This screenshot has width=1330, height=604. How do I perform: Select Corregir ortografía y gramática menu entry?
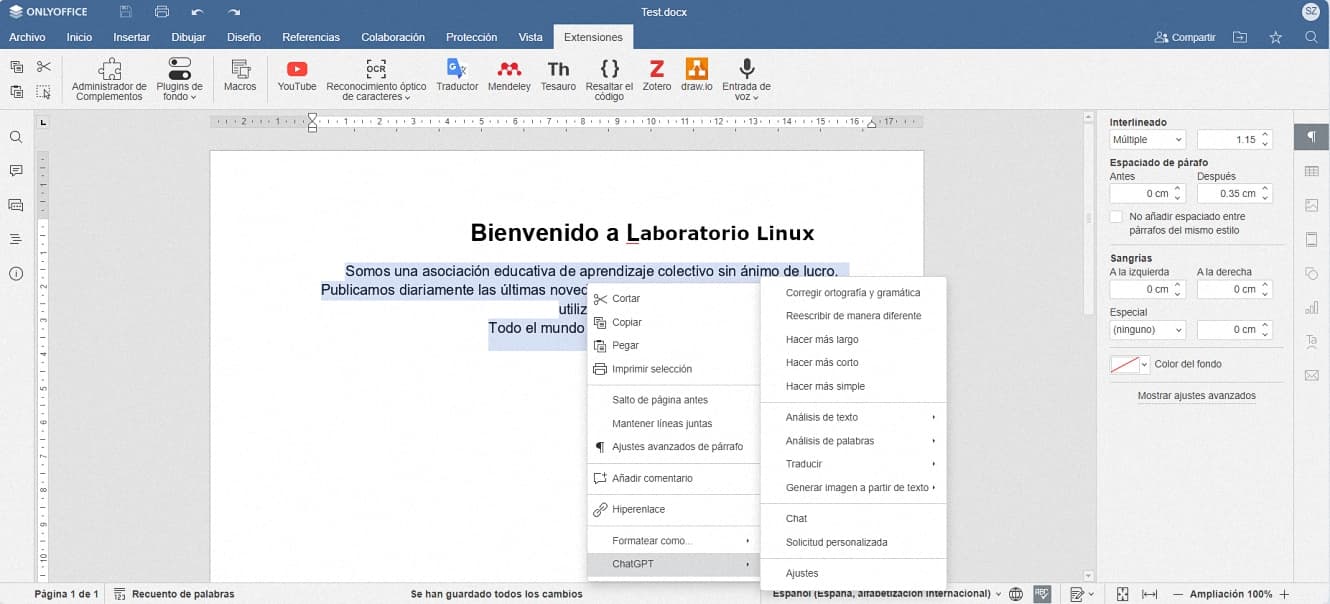(852, 293)
